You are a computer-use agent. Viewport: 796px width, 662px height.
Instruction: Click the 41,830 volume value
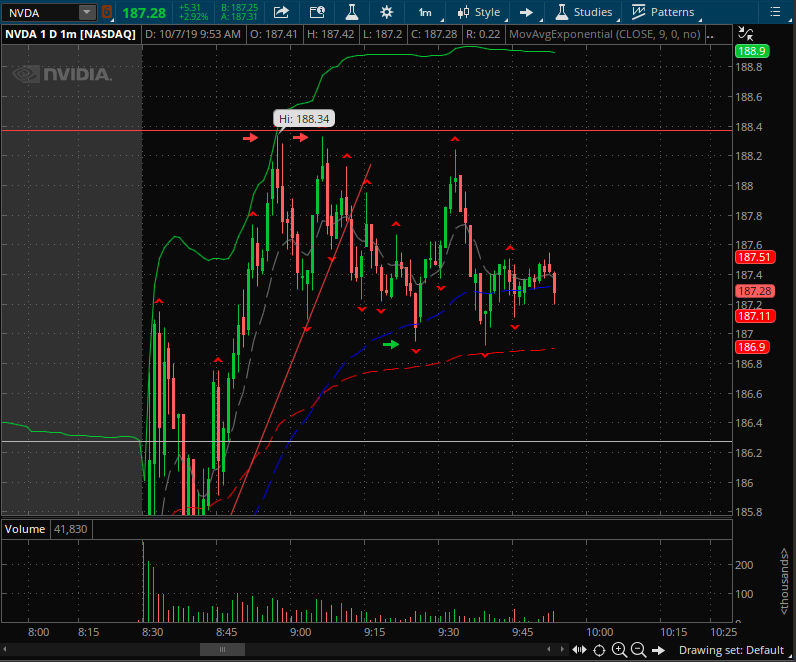tap(71, 529)
